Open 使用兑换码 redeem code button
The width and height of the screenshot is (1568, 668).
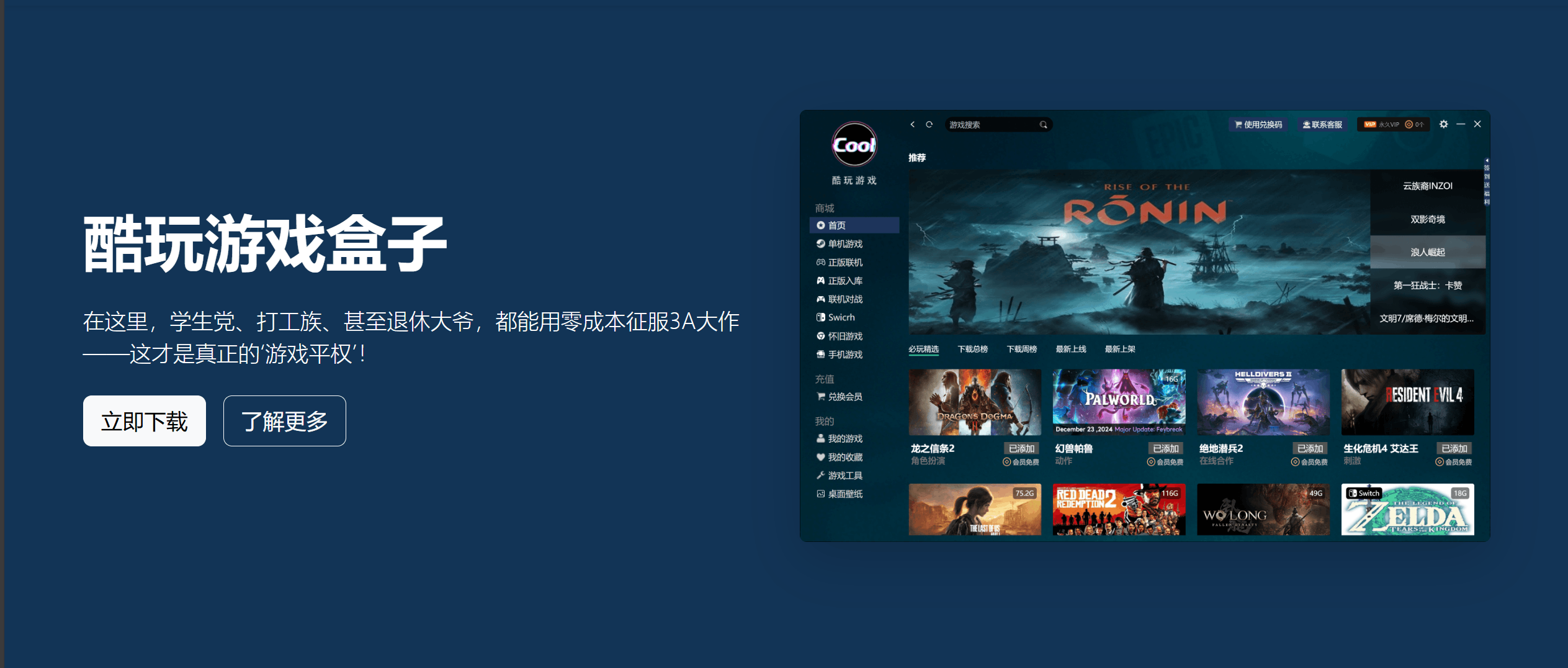[1258, 125]
